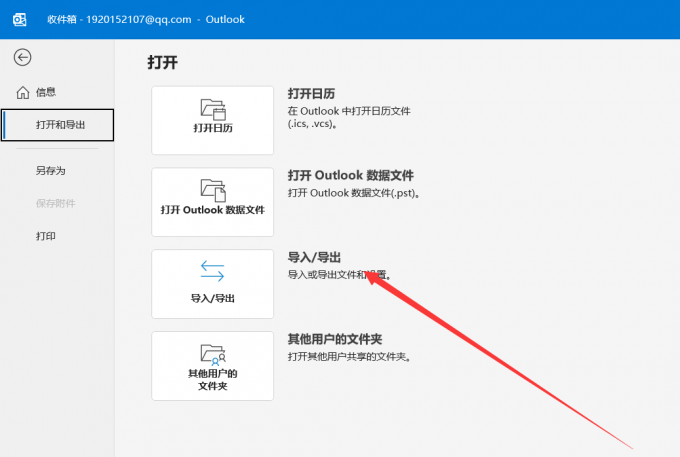Click the back arrow circle icon

tap(22, 57)
